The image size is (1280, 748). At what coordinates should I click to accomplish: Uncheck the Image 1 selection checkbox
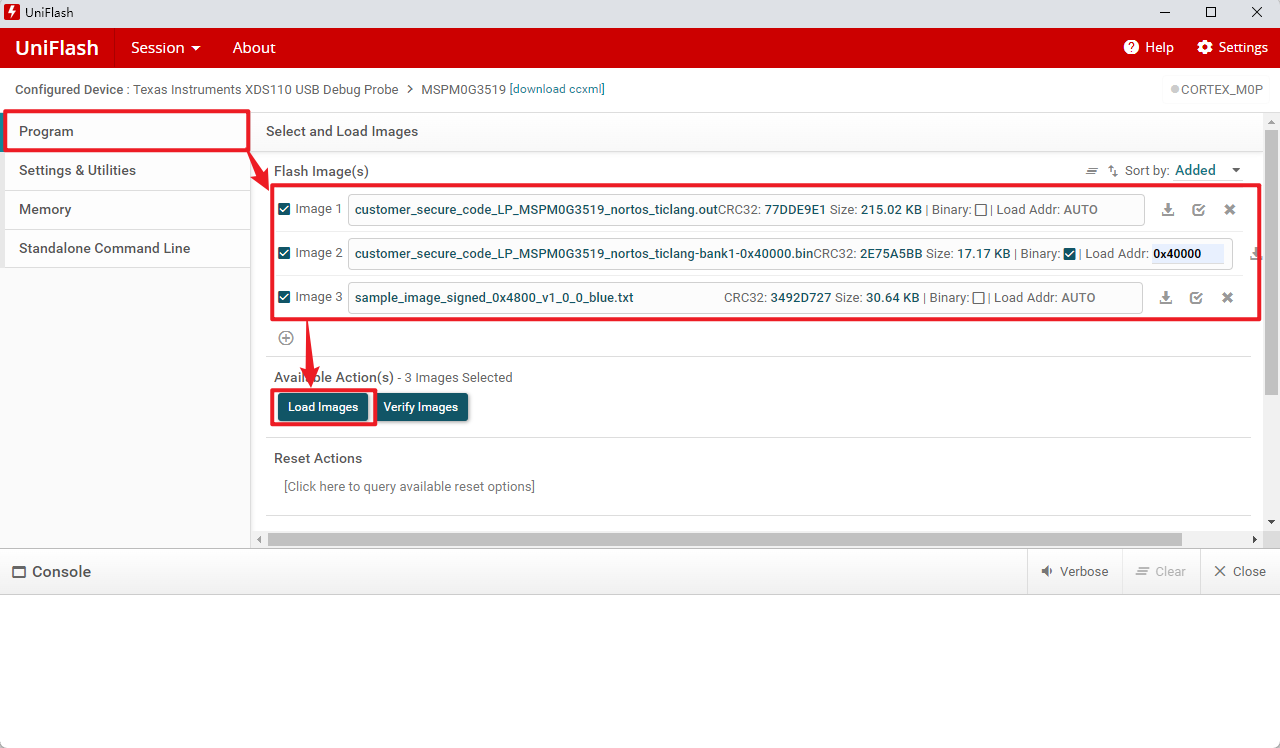pos(285,210)
